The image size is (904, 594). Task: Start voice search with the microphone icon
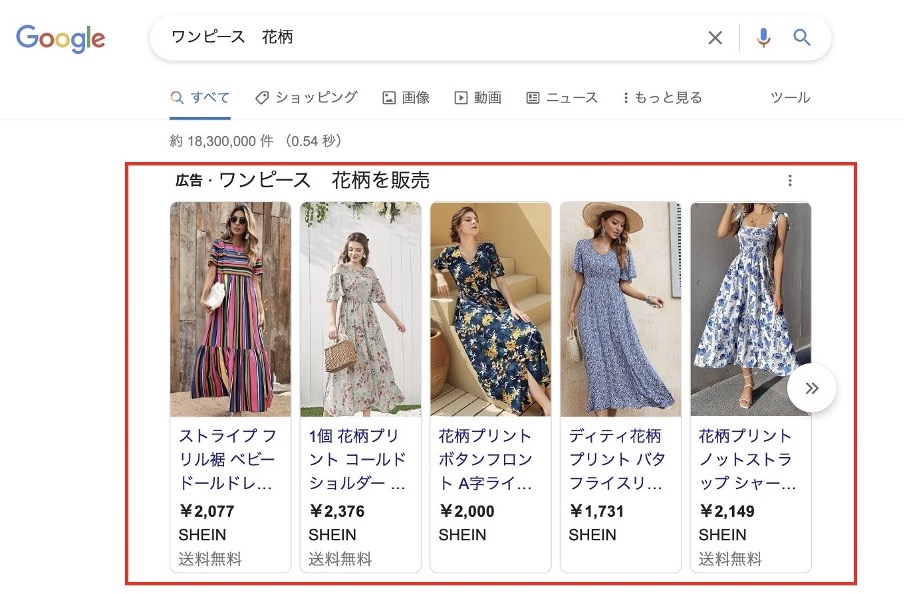coord(763,37)
